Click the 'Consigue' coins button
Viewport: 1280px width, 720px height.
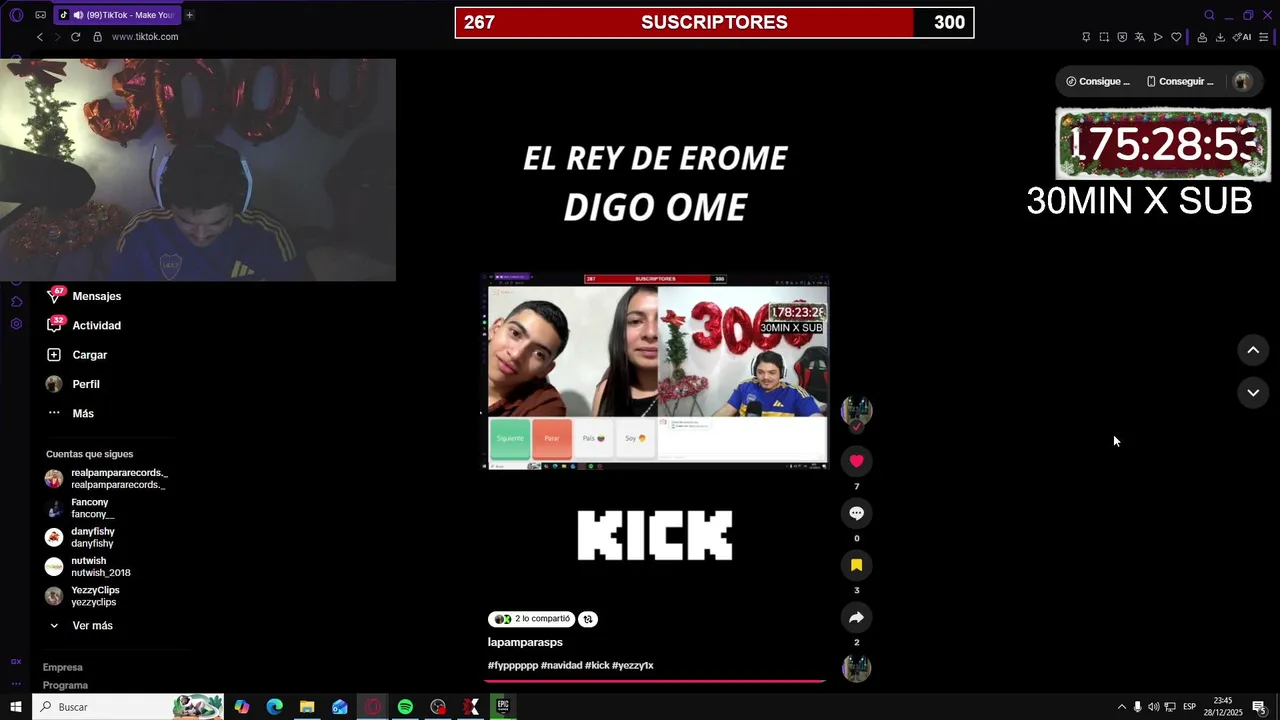[x=1098, y=82]
